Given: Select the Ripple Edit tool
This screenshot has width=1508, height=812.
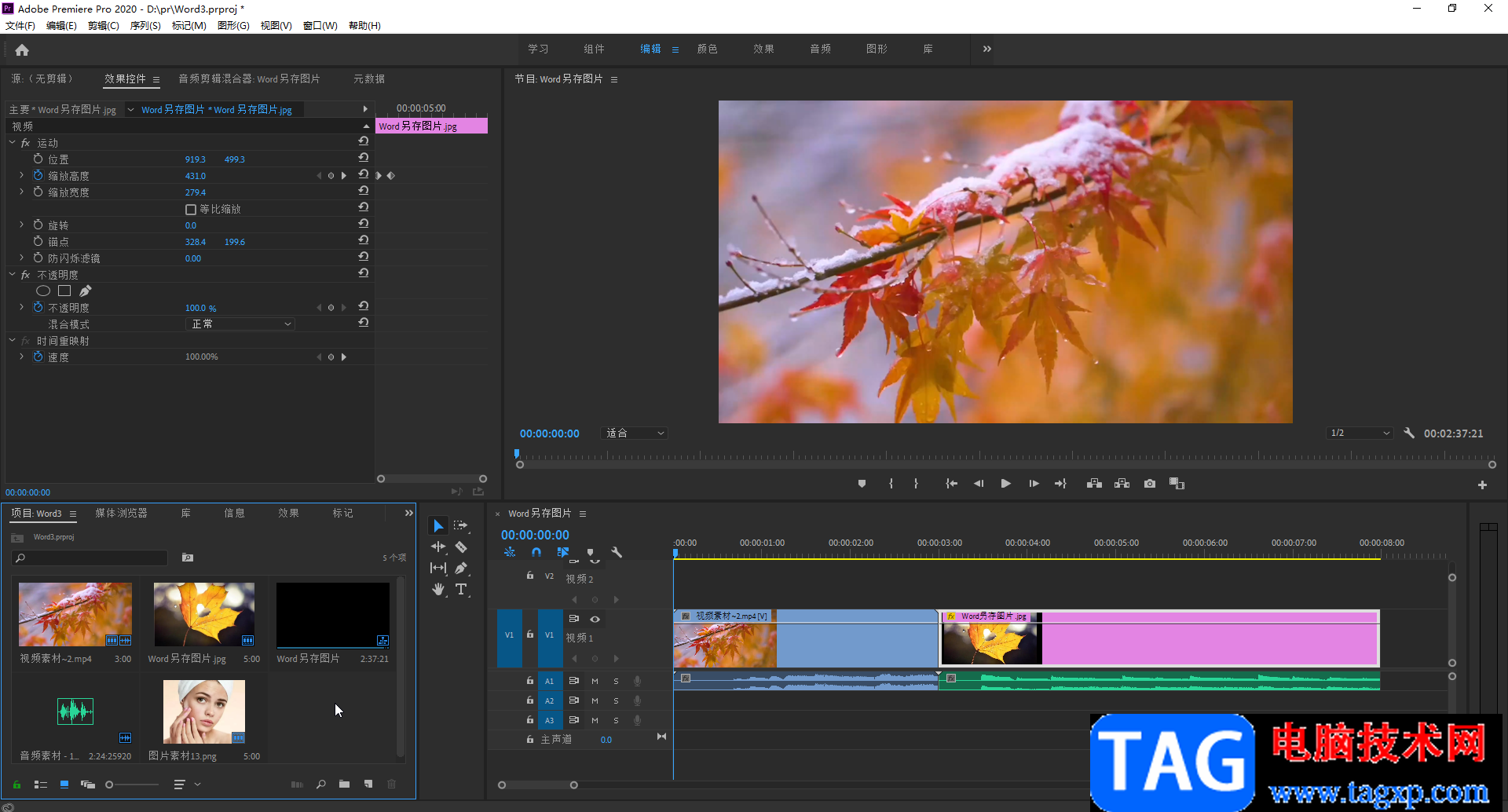Looking at the screenshot, I should pyautogui.click(x=437, y=547).
